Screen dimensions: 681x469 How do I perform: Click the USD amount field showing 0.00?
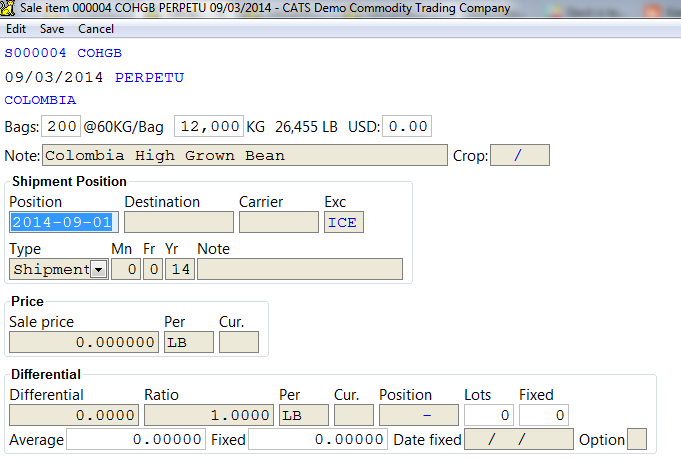coord(407,126)
